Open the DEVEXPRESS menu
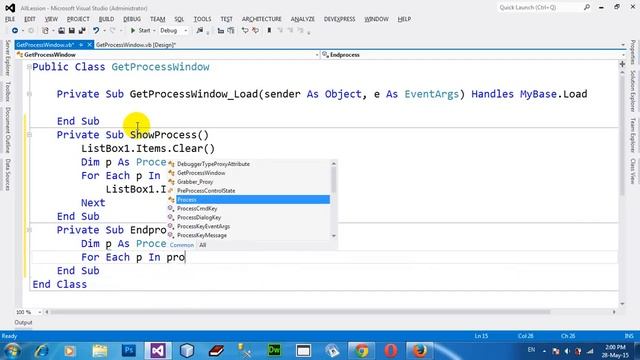 (339, 19)
